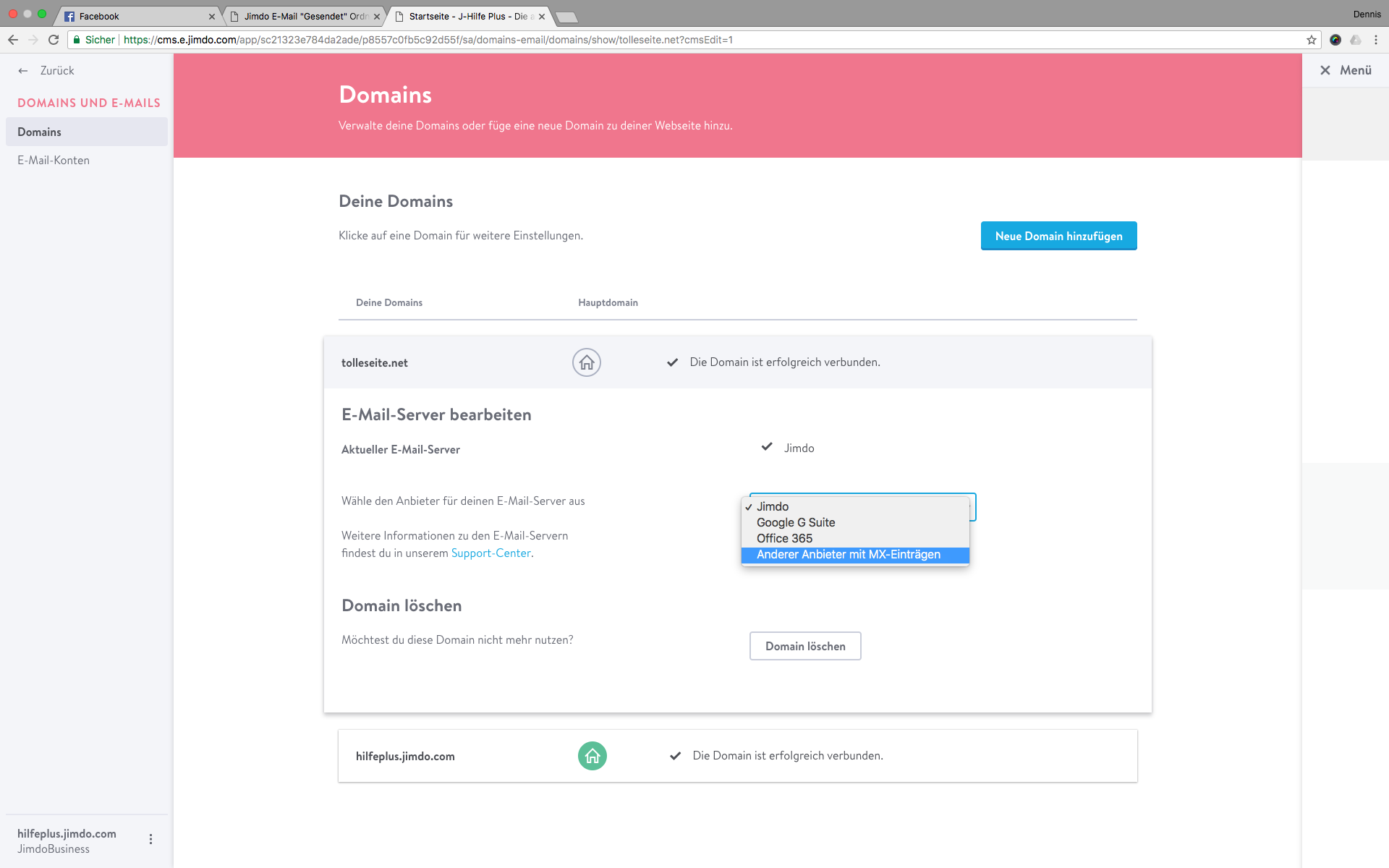Click the Zurück back link in sidebar
1389x868 pixels.
click(46, 70)
